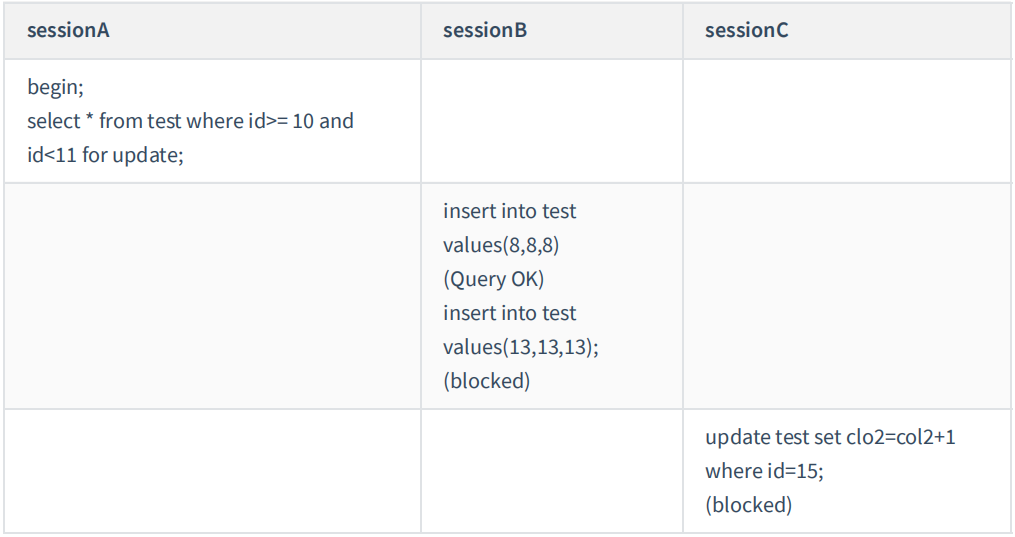Click the "begin;" statement text
Image resolution: width=1015 pixels, height=537 pixels.
tap(55, 87)
